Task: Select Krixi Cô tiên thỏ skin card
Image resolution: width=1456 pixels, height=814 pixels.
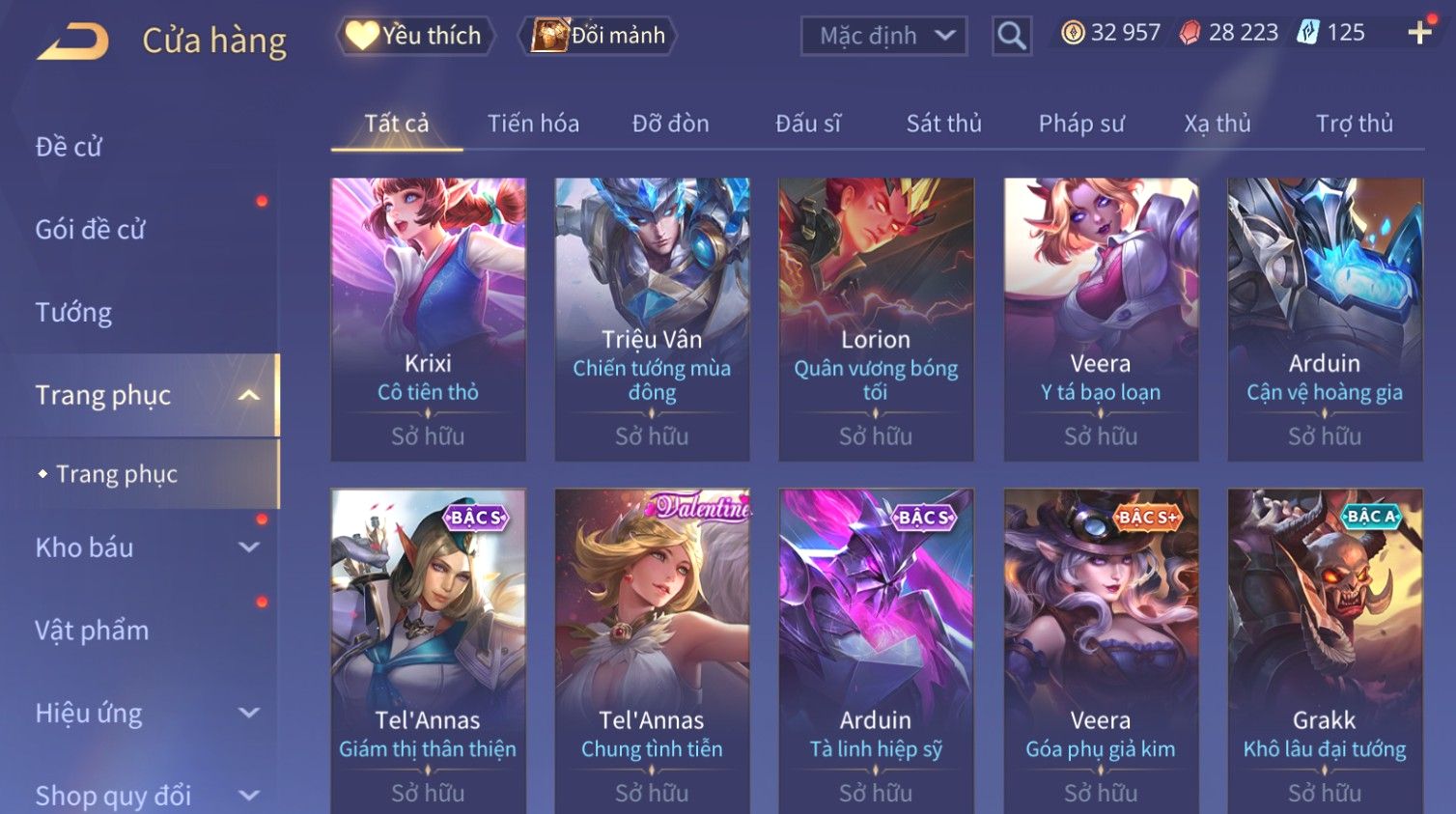Action: (x=429, y=319)
